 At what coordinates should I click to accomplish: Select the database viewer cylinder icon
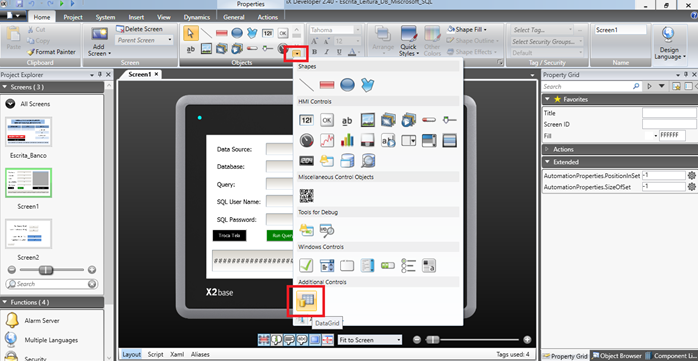point(347,161)
